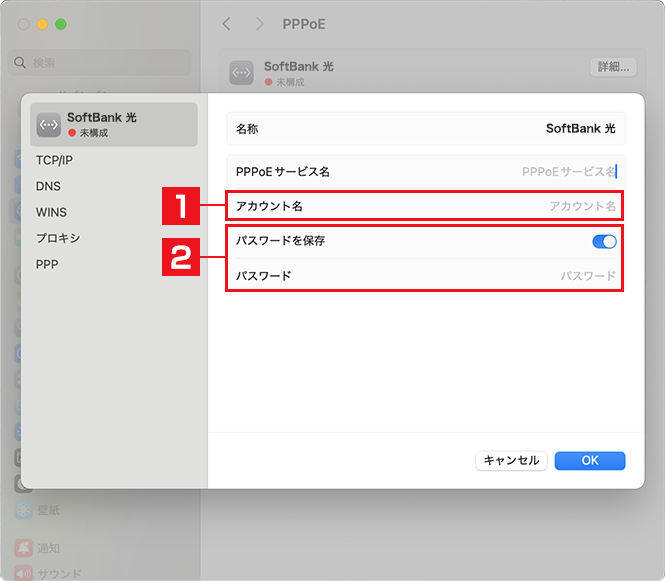Open 壁紙 settings from the sidebar icon
Viewport: 665px width, 581px height.
tap(23, 510)
